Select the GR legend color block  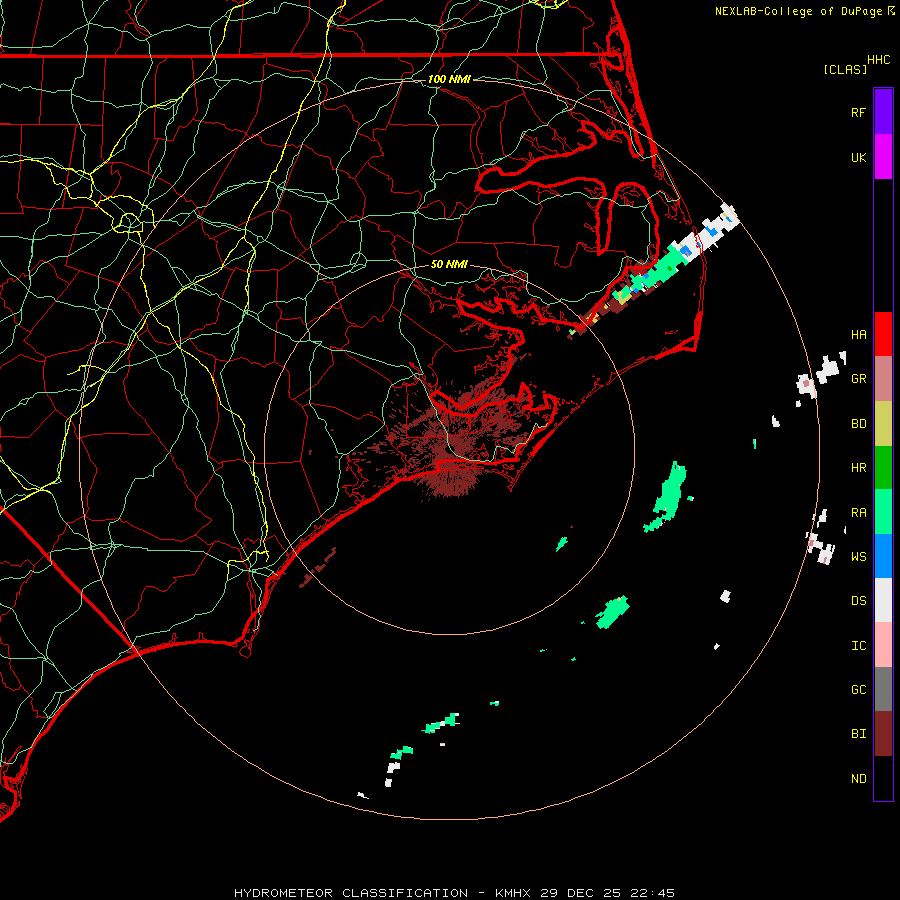tap(883, 379)
